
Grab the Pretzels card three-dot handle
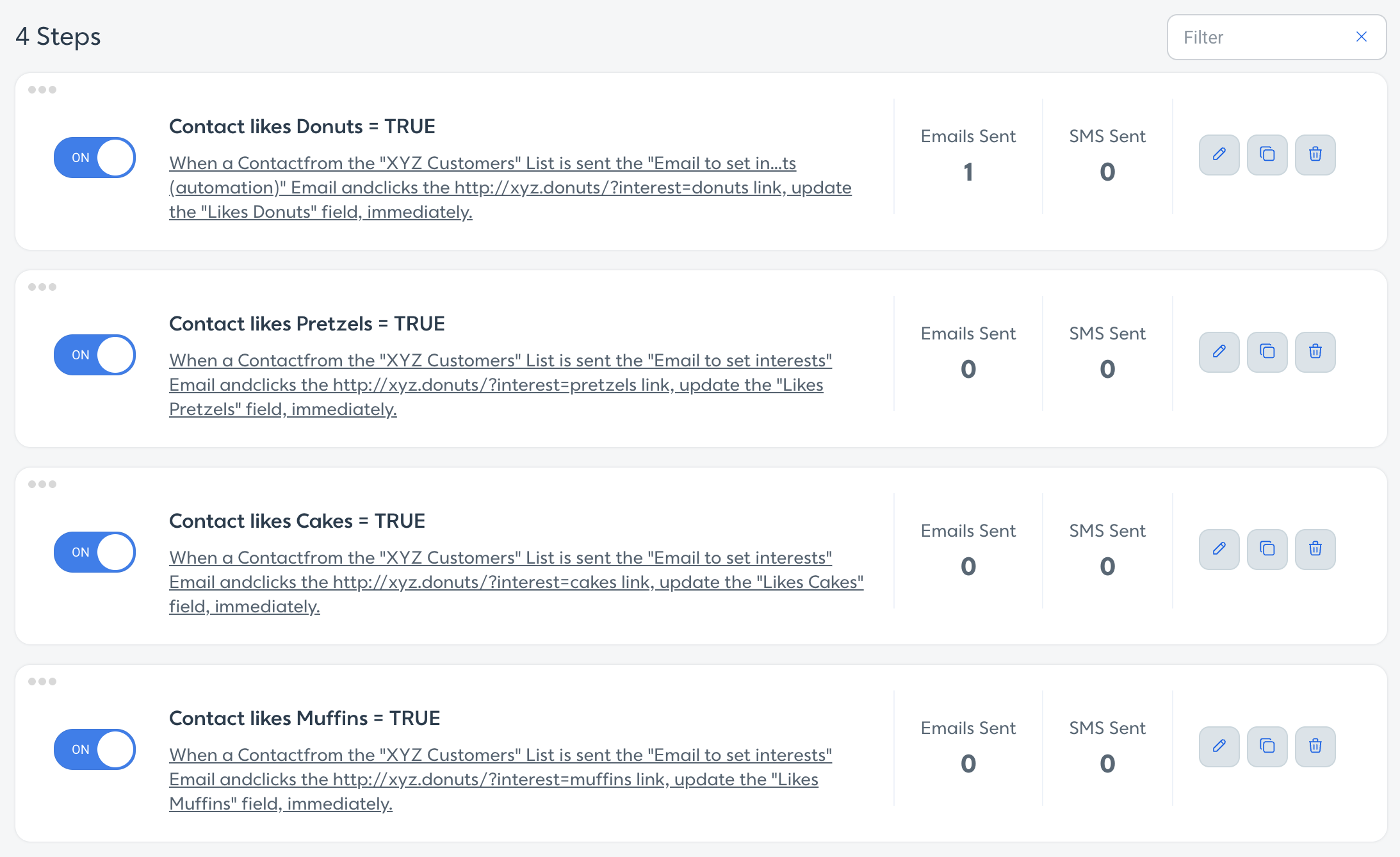[42, 287]
